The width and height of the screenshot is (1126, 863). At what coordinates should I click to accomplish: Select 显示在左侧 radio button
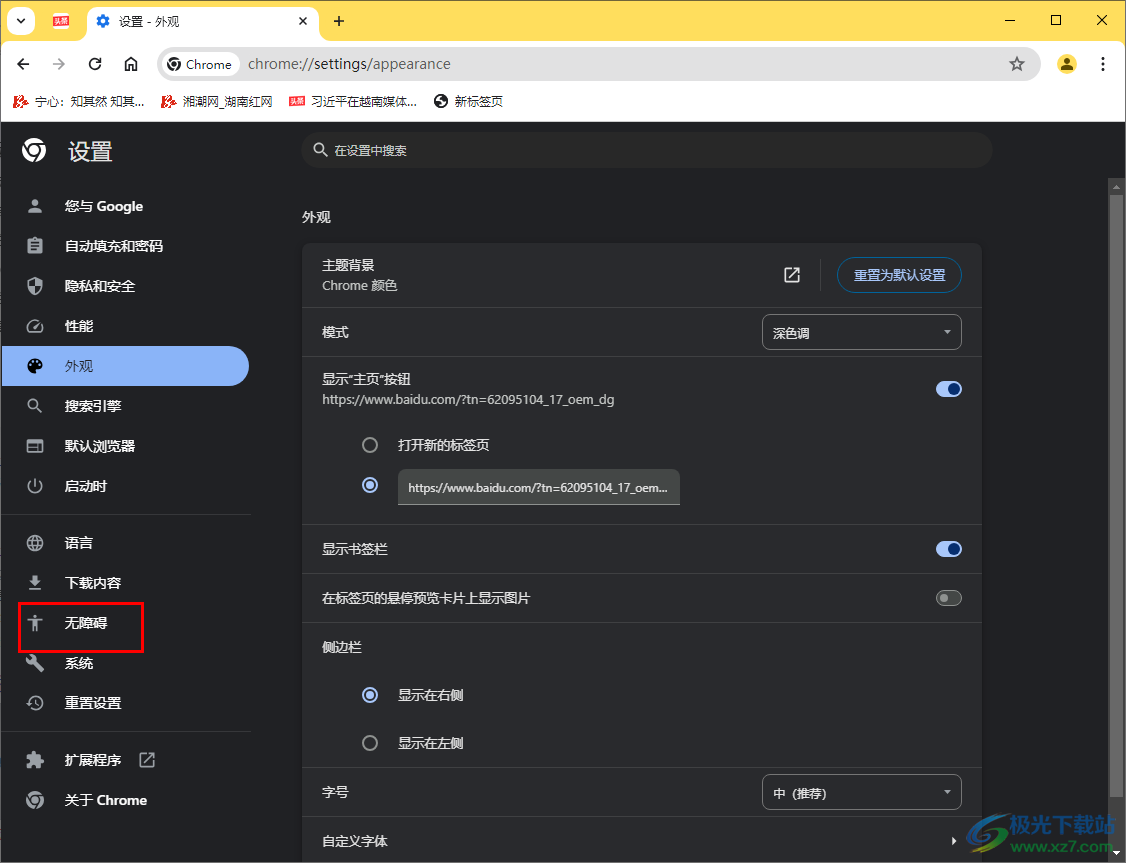pyautogui.click(x=370, y=743)
